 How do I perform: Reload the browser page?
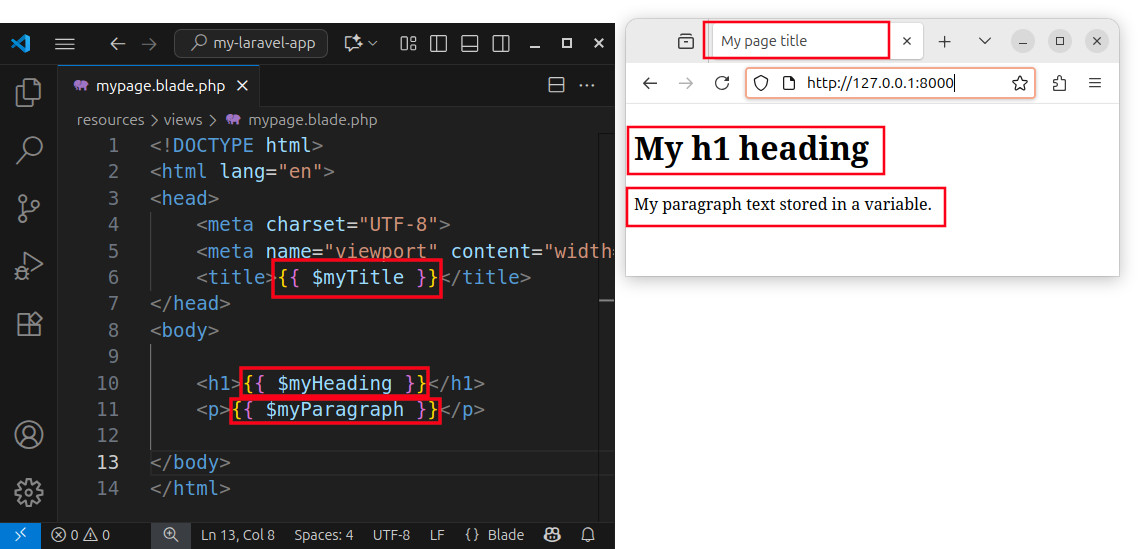pos(722,83)
